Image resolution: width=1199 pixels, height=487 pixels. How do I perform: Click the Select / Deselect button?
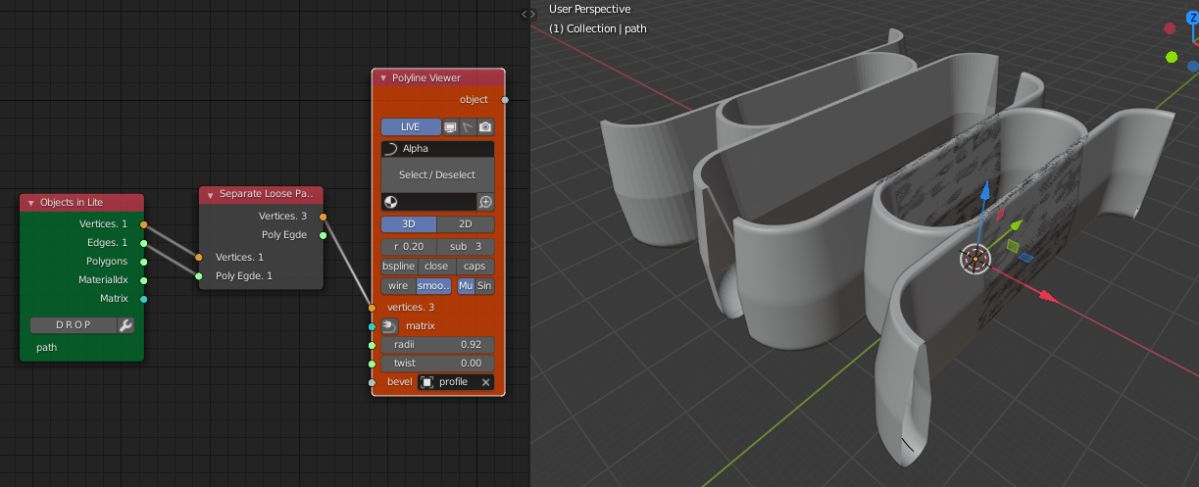pos(437,175)
